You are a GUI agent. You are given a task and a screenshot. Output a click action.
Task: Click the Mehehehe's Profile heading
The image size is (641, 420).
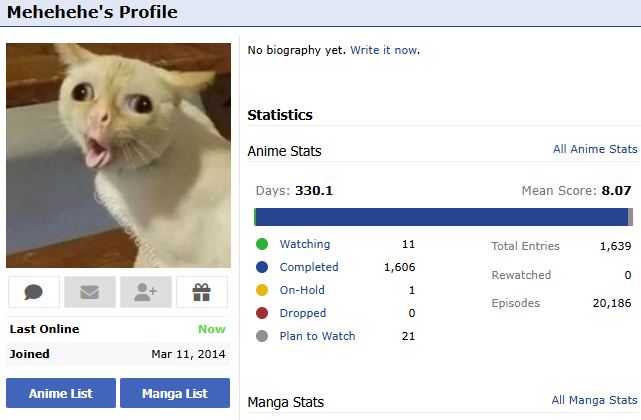click(x=92, y=12)
